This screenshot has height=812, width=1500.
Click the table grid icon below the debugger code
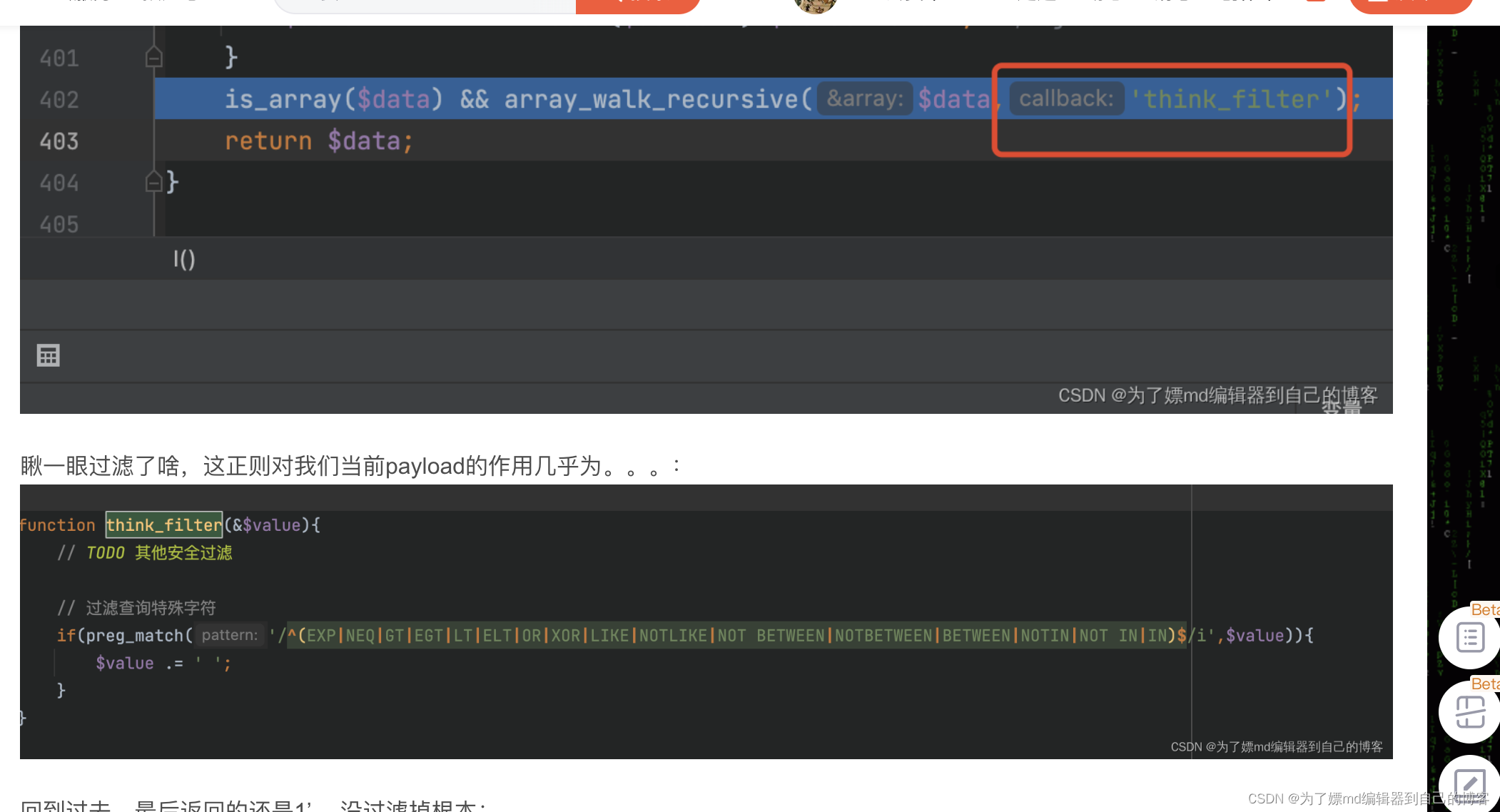click(49, 355)
